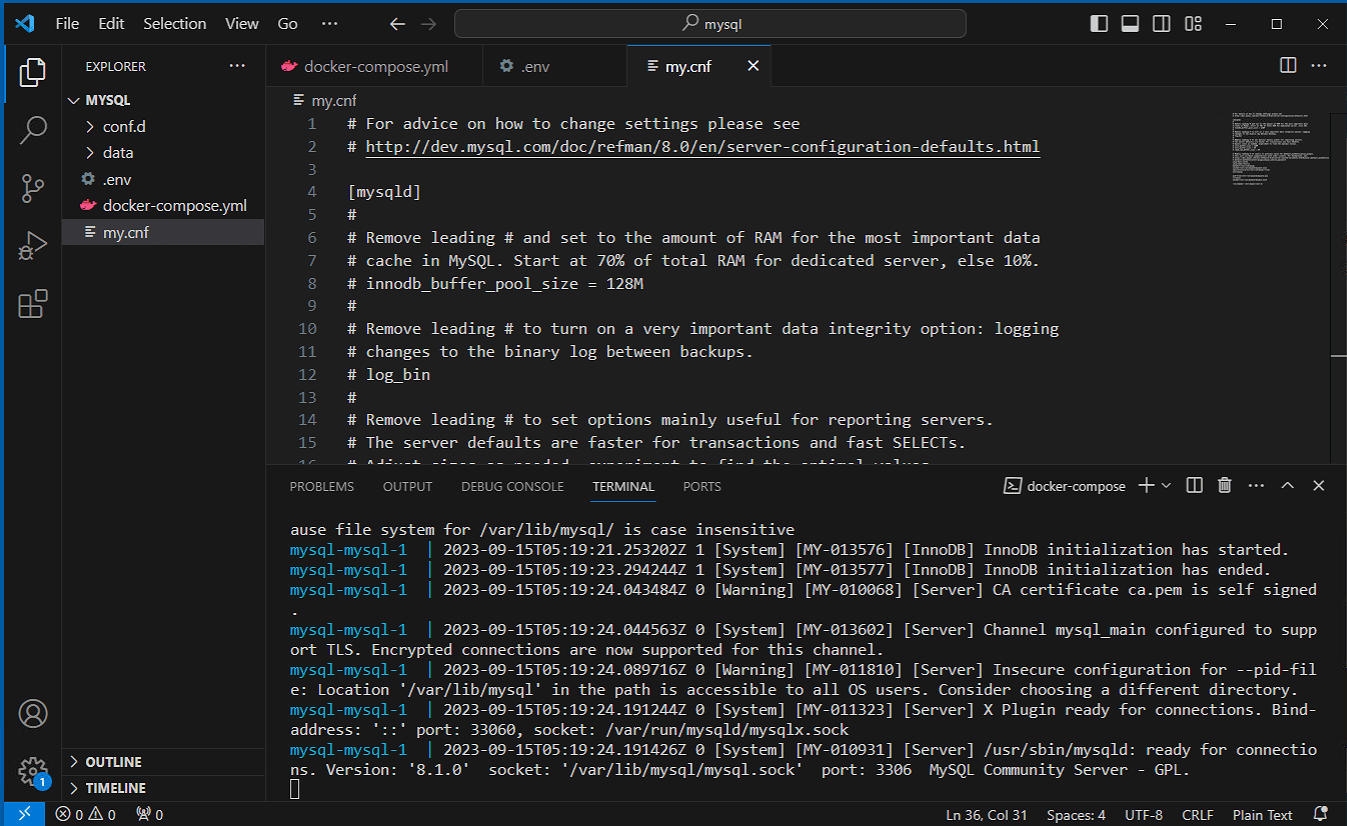The image size is (1347, 826).
Task: Expand the conf.d folder
Action: click(x=124, y=127)
